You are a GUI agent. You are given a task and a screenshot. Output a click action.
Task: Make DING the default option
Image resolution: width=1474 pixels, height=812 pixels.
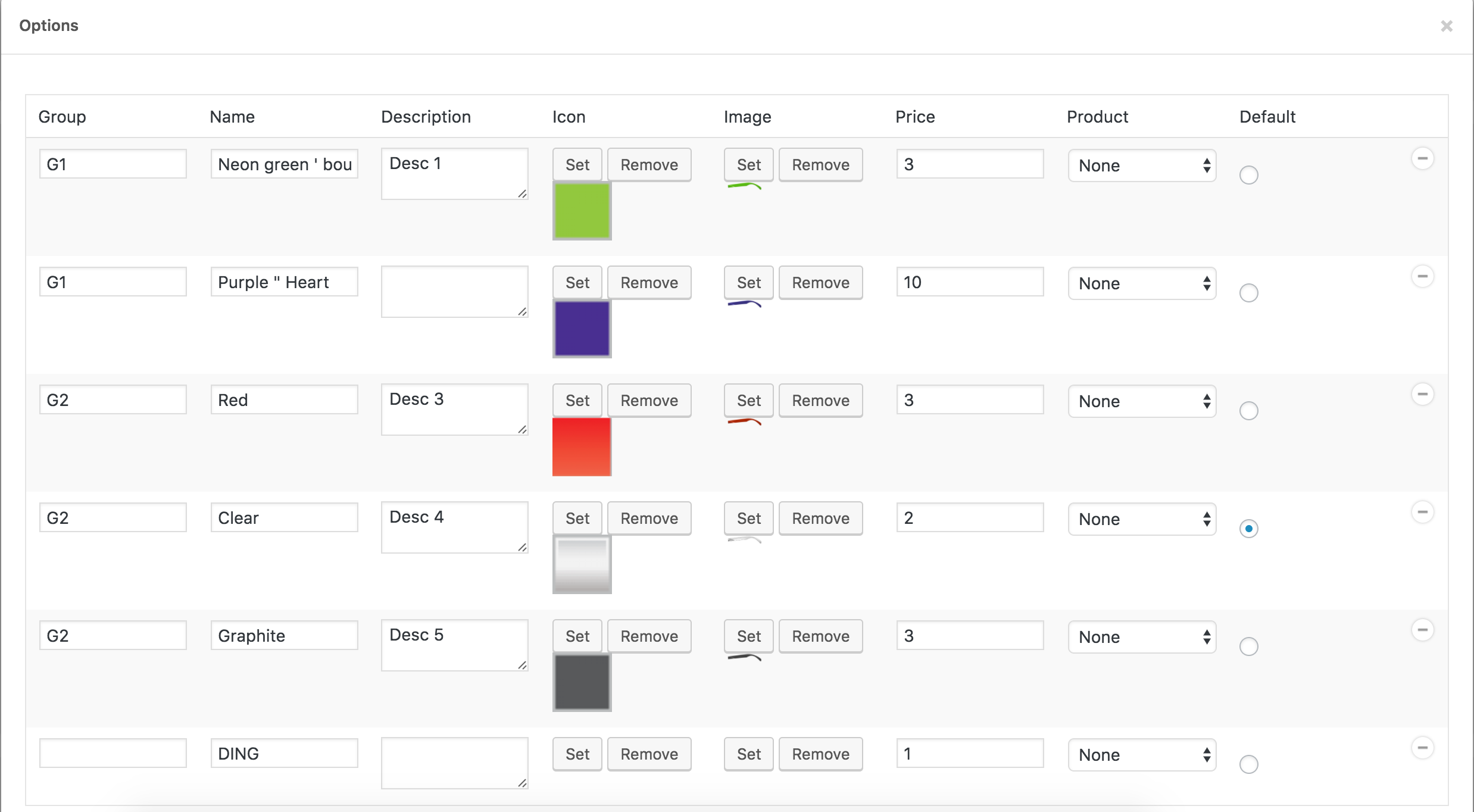pos(1248,764)
